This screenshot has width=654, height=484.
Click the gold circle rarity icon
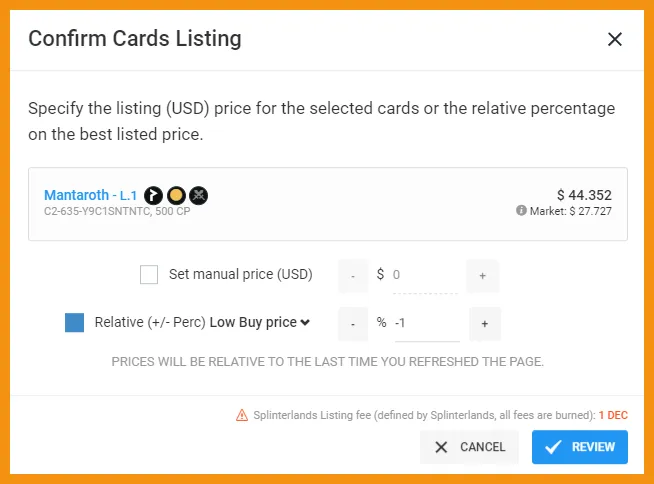click(176, 195)
